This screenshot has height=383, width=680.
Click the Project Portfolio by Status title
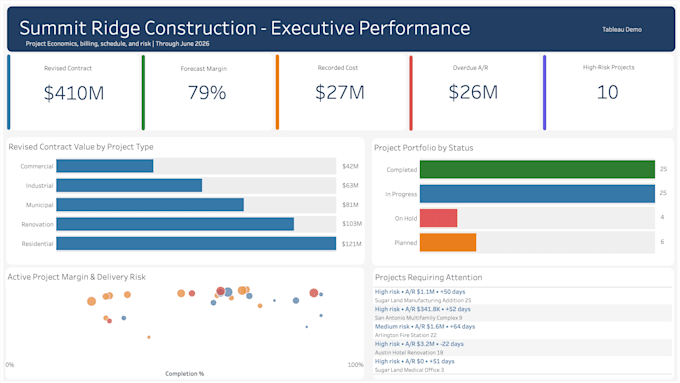pyautogui.click(x=424, y=148)
